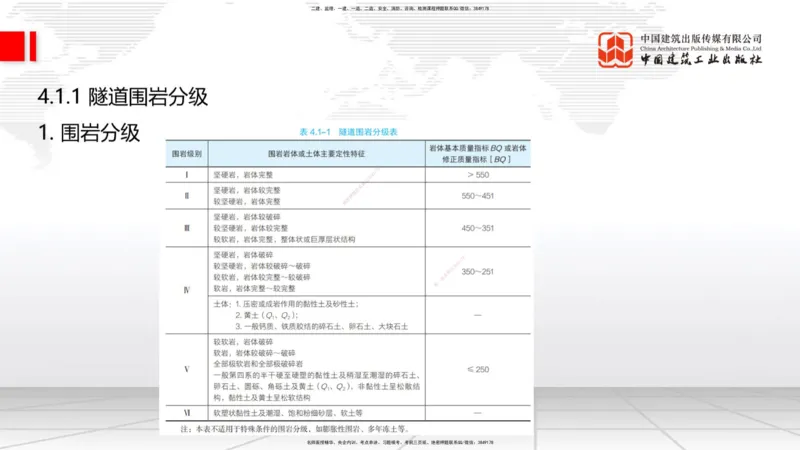
Task: Click the BQ value 550~451
Action: [x=478, y=195]
